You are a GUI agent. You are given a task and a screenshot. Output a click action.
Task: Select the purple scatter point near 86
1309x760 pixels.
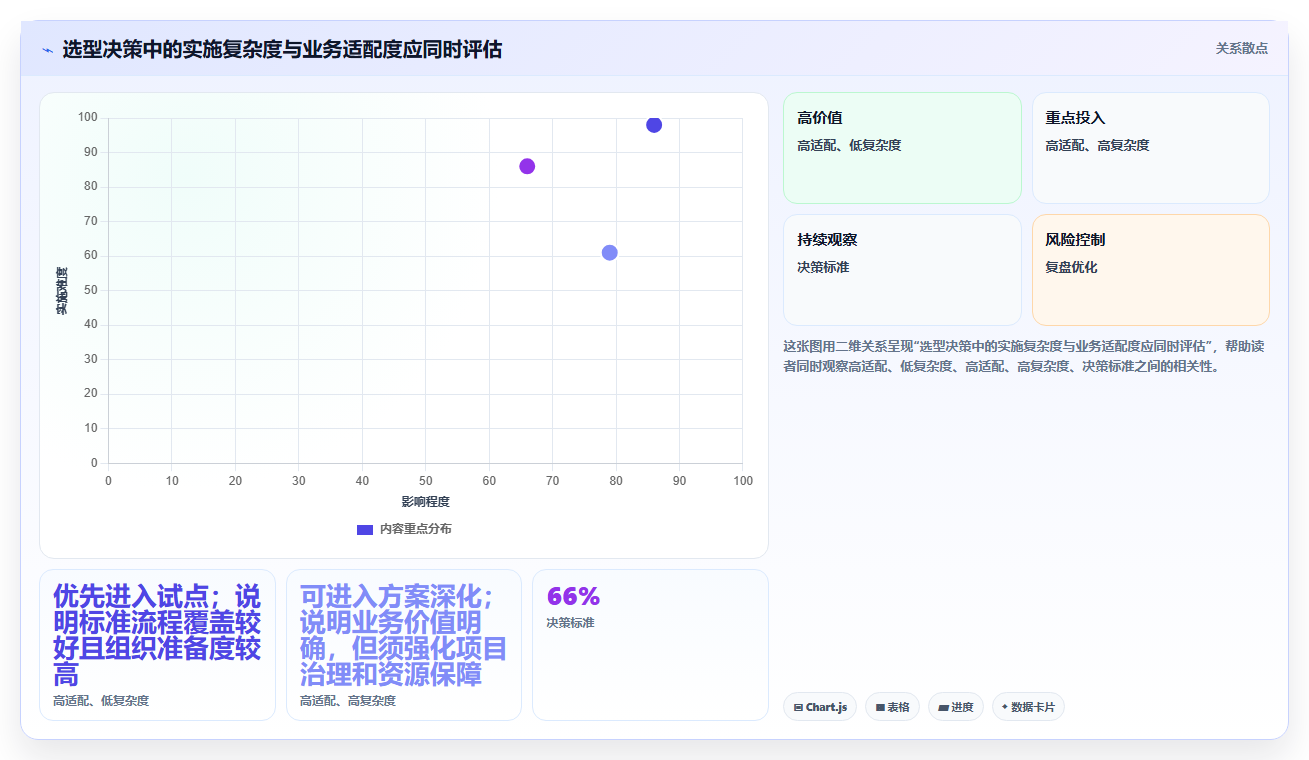527,166
